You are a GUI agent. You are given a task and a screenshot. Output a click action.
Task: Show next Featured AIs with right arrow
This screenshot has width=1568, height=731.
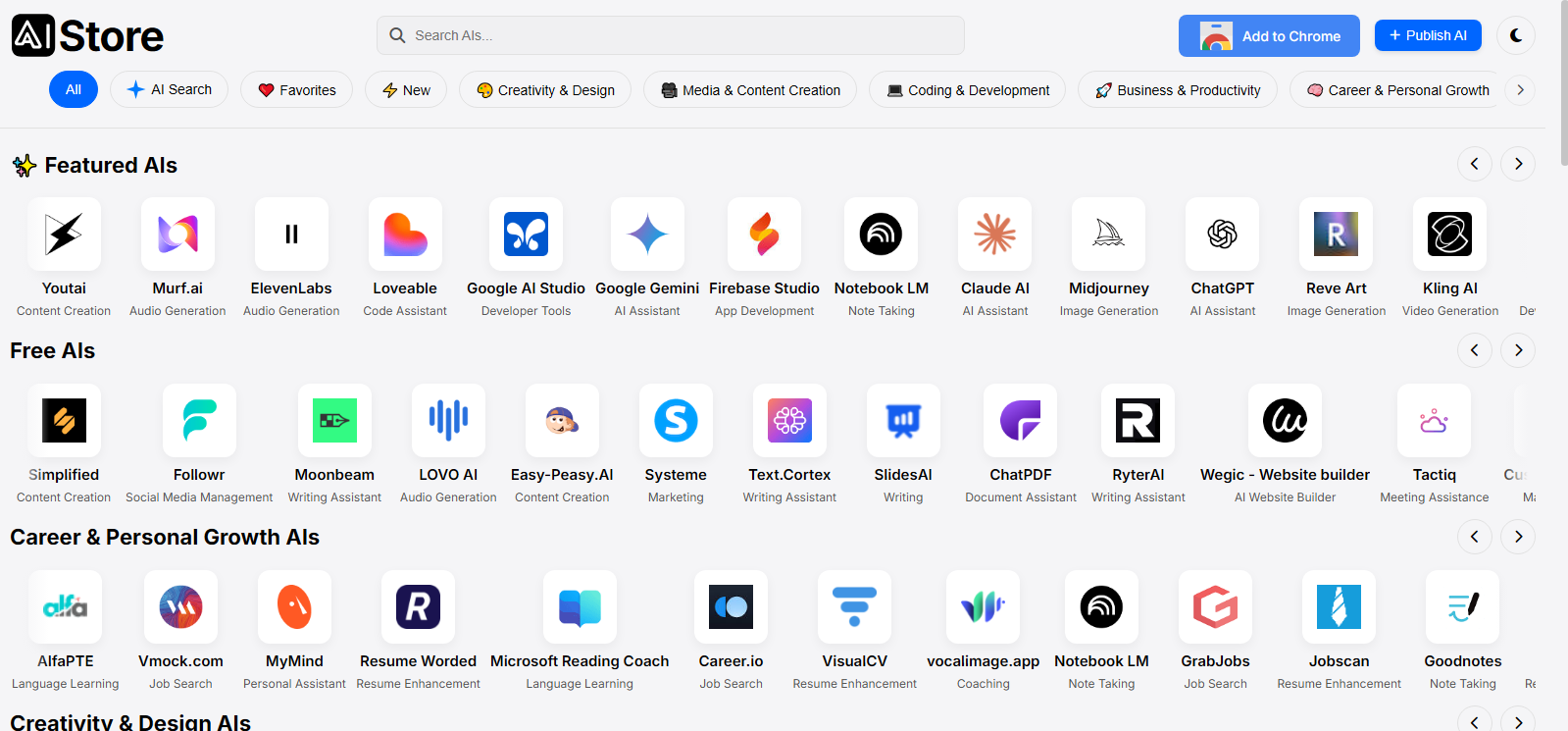[1518, 164]
